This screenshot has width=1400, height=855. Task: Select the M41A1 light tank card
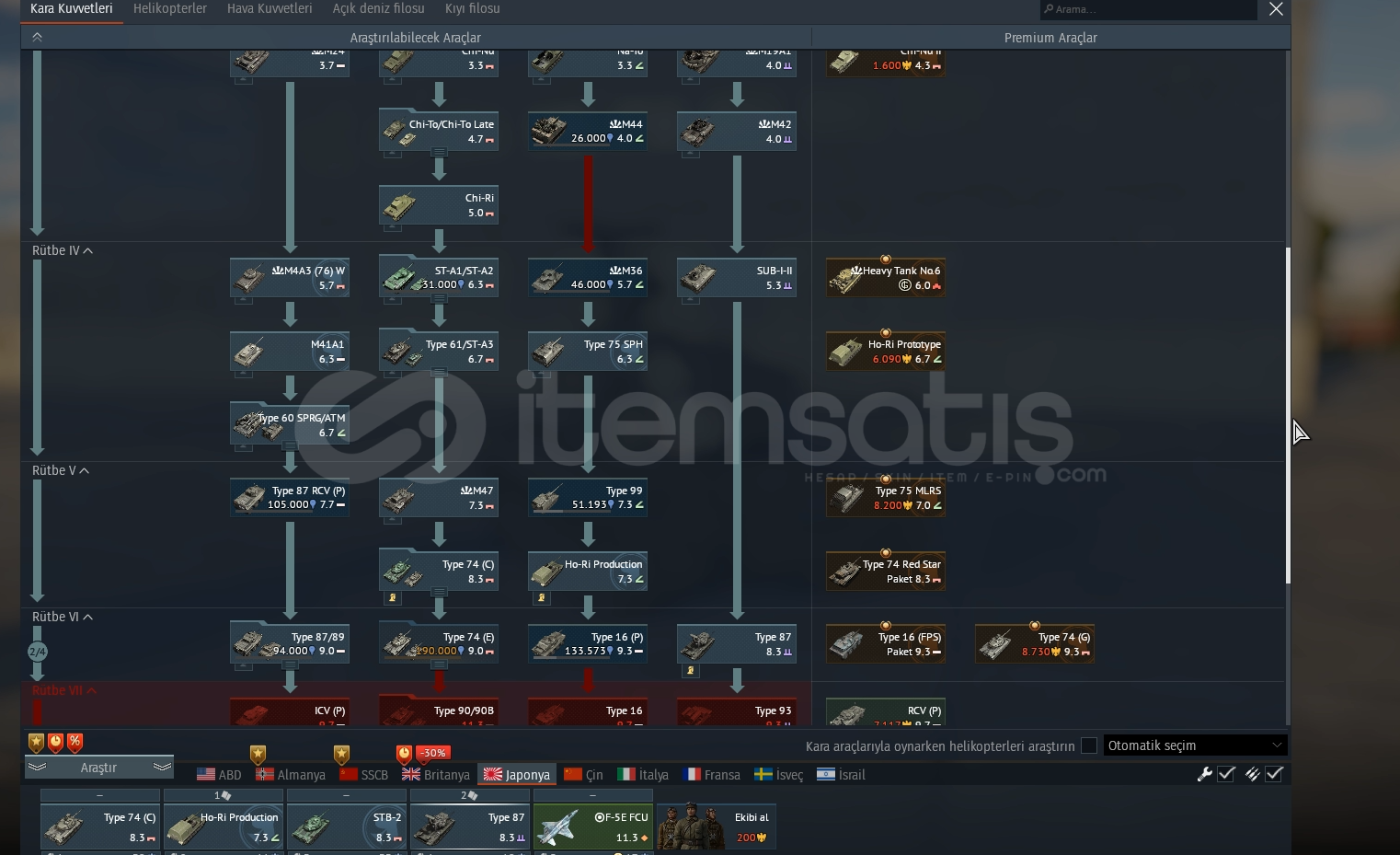pos(290,352)
